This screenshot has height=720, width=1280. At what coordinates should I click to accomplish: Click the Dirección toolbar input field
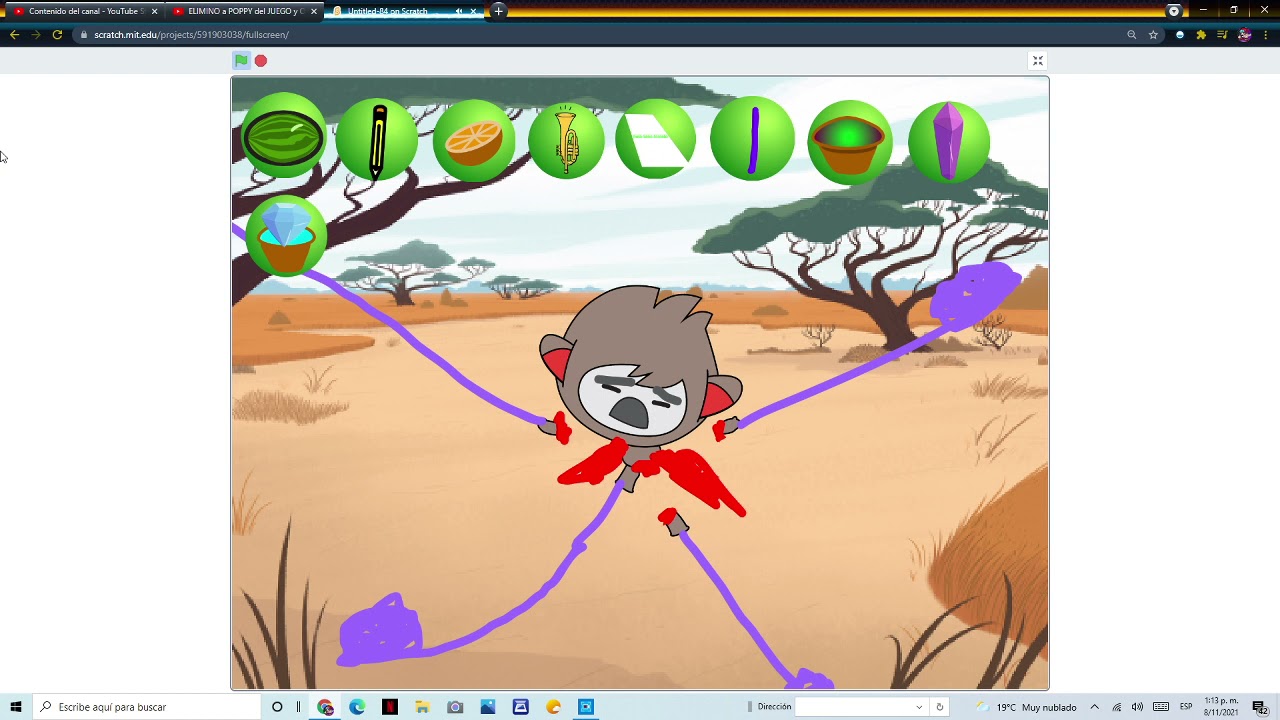pyautogui.click(x=861, y=707)
